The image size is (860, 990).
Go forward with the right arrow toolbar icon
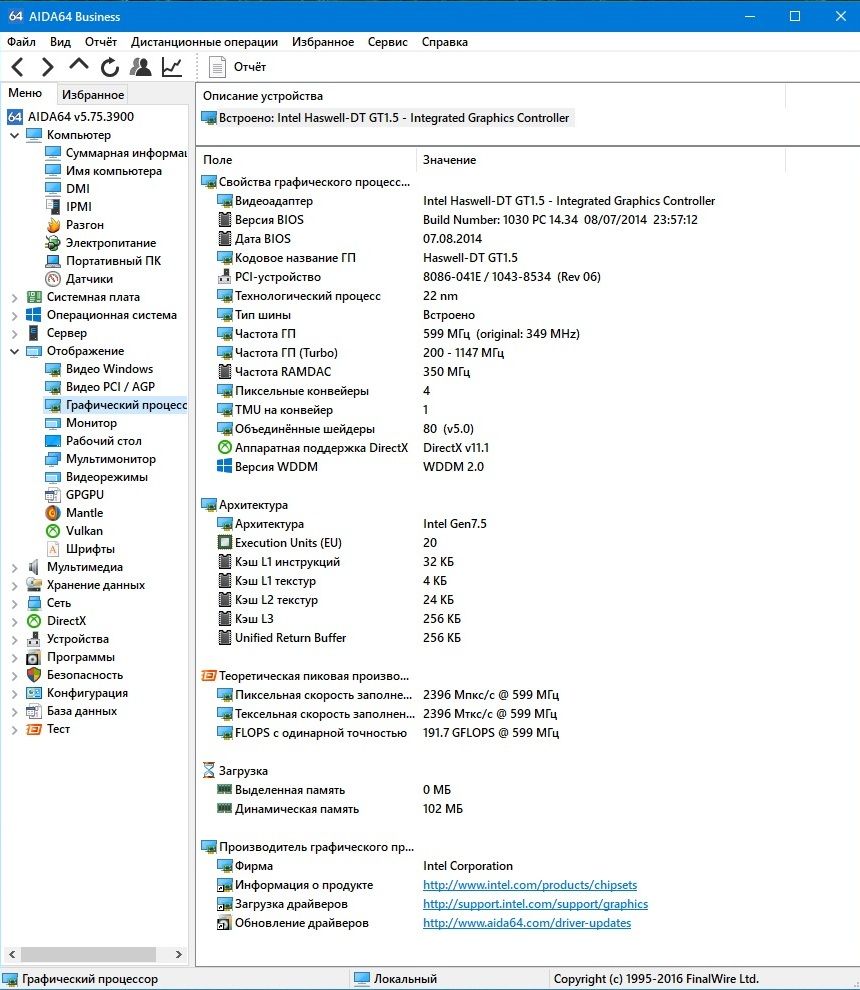[x=47, y=66]
